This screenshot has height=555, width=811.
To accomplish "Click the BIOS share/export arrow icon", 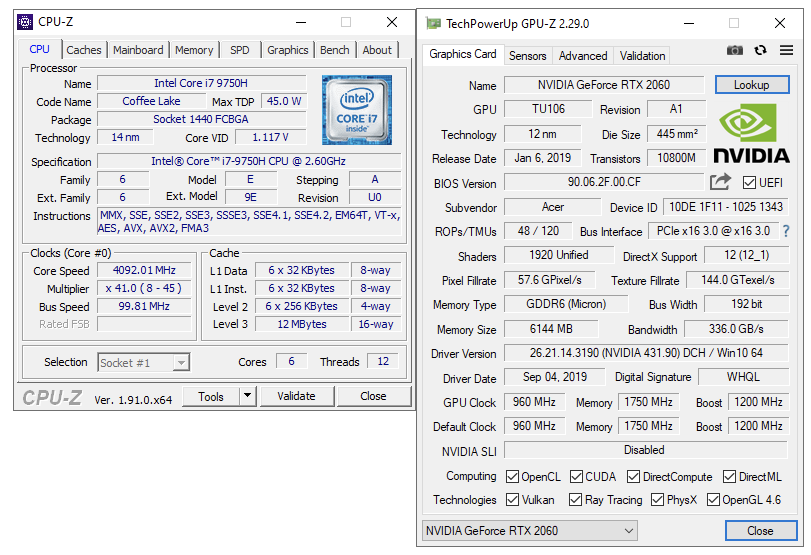I will 720,182.
